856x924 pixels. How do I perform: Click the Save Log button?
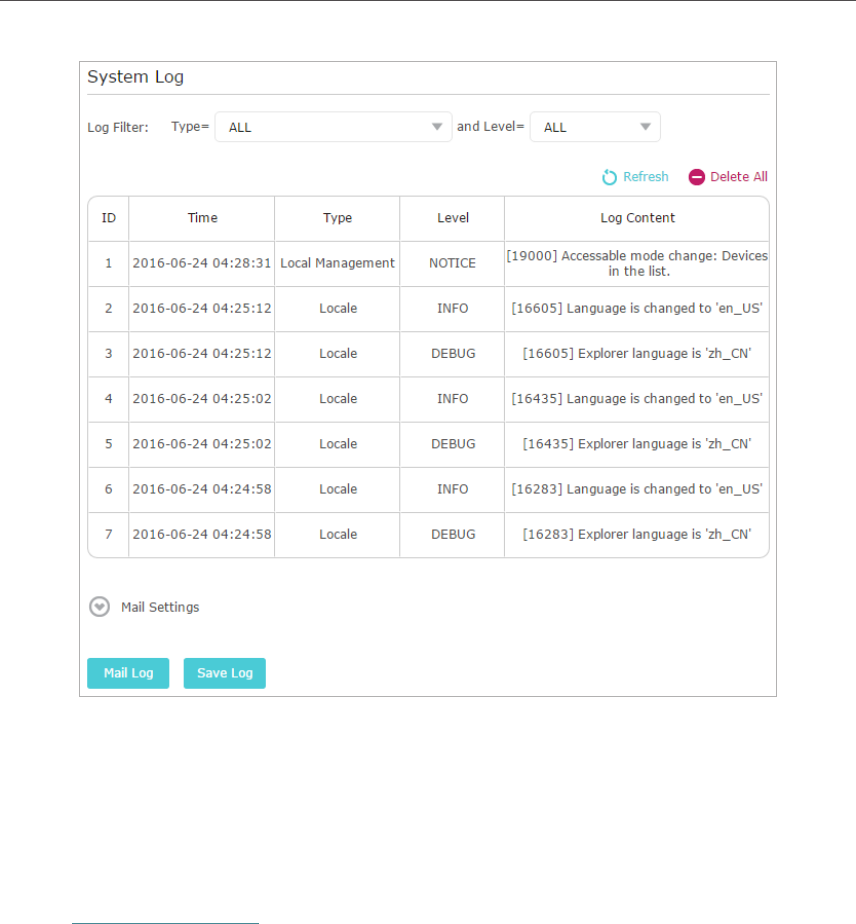tap(224, 673)
